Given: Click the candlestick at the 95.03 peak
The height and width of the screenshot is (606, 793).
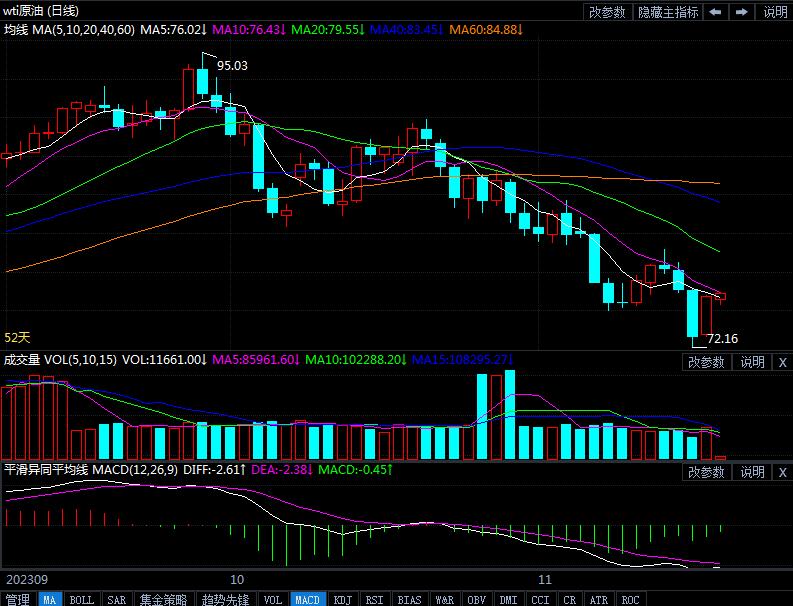Looking at the screenshot, I should tap(202, 81).
